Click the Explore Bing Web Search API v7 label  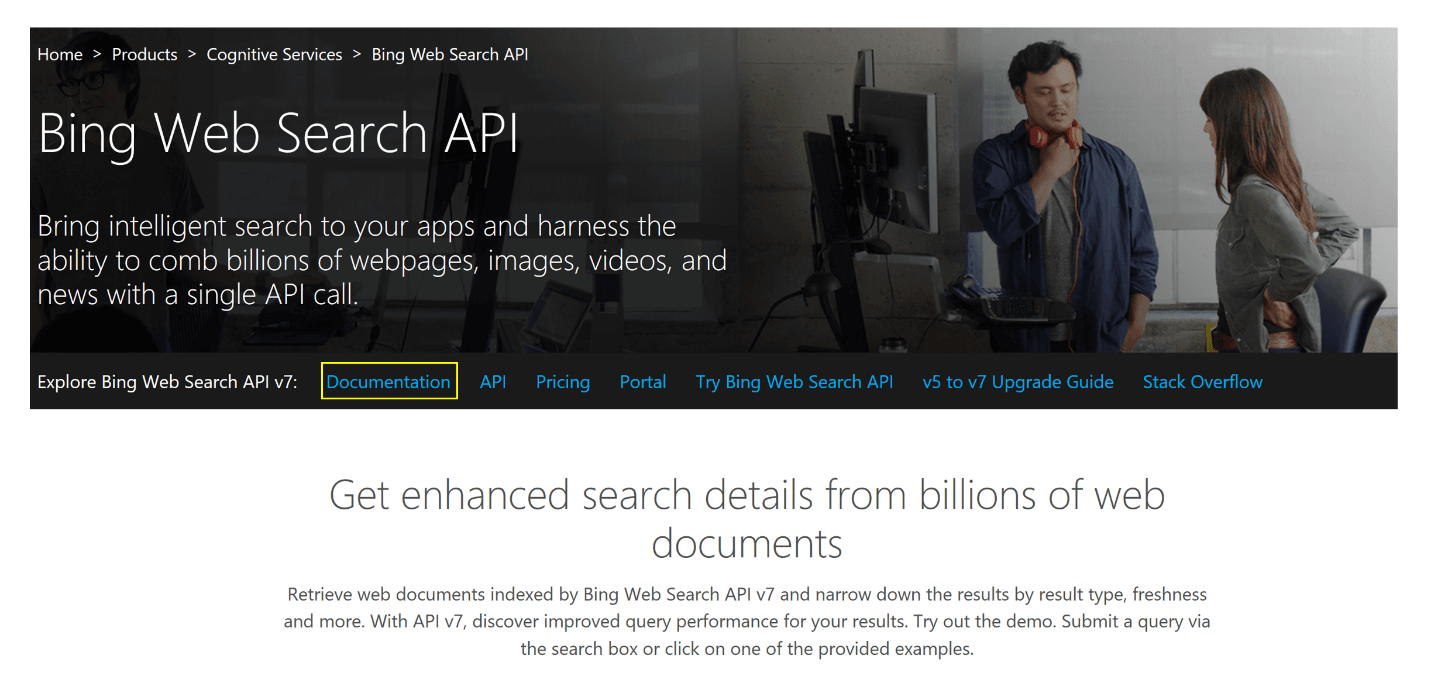pyautogui.click(x=167, y=382)
